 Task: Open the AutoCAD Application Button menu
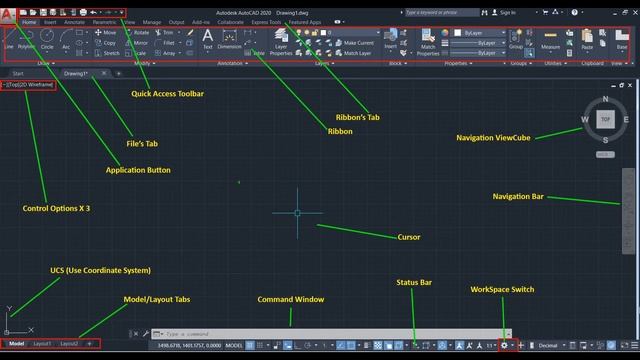tap(7, 16)
